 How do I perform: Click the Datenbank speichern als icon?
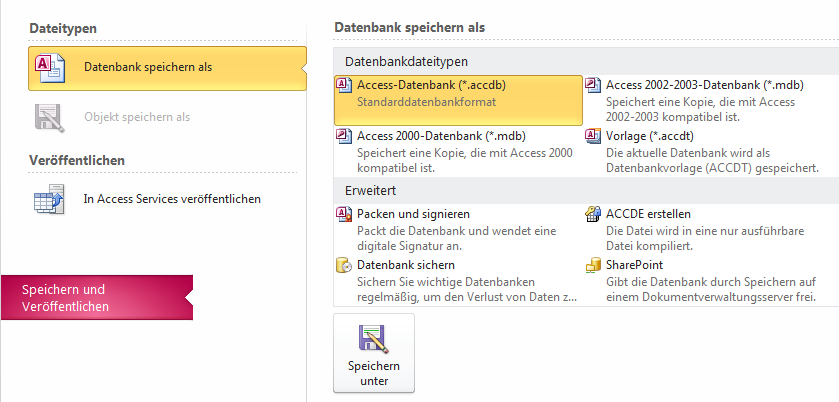click(49, 68)
